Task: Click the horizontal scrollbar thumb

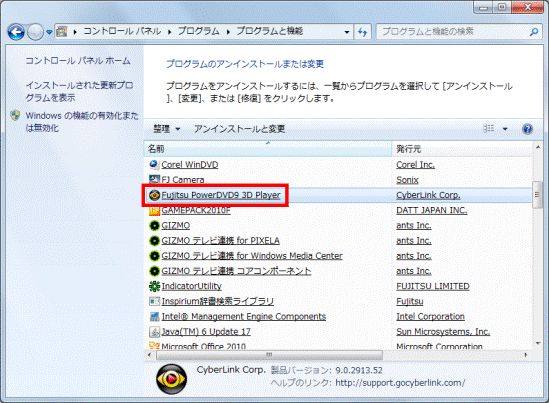Action: pos(269,355)
